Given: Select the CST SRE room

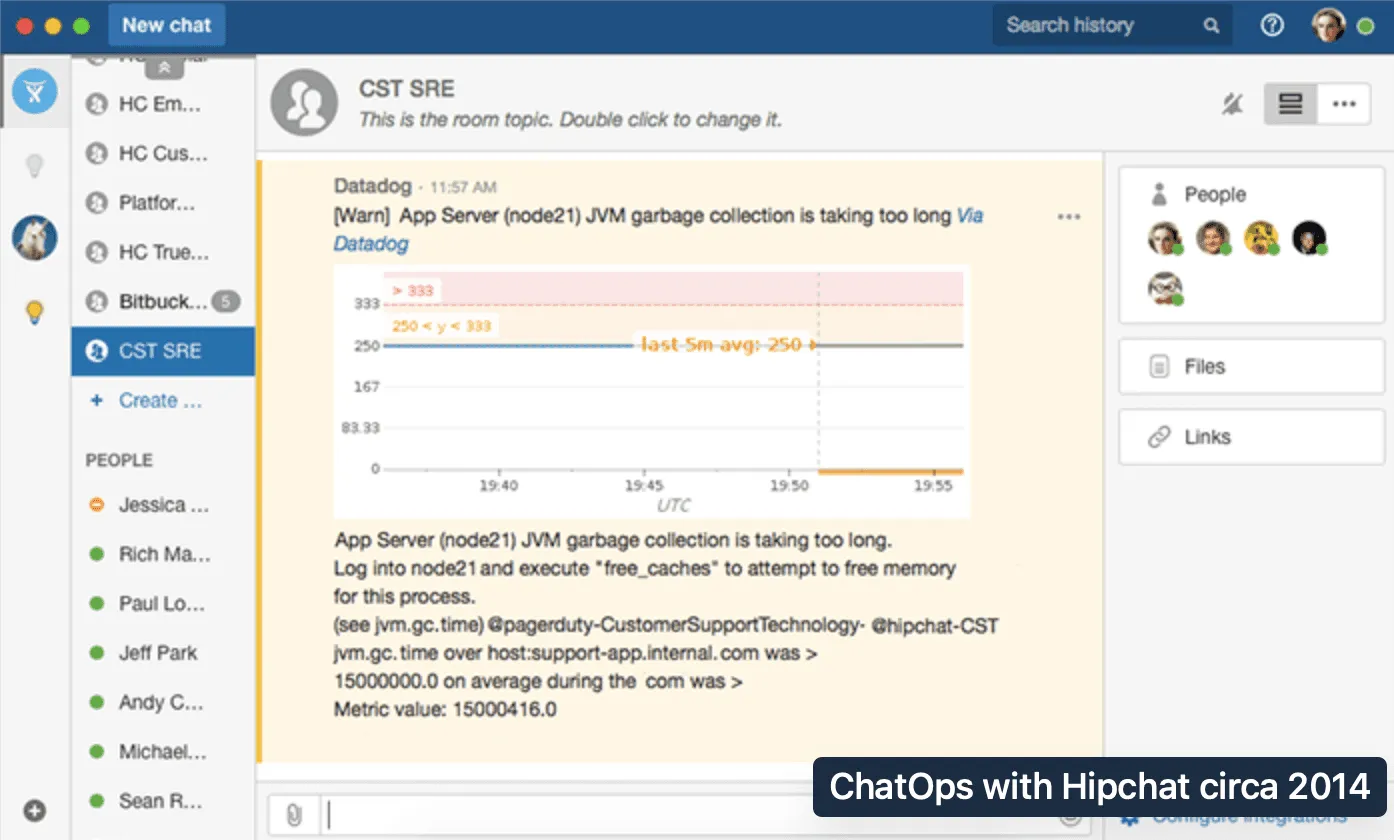Looking at the screenshot, I should point(163,351).
